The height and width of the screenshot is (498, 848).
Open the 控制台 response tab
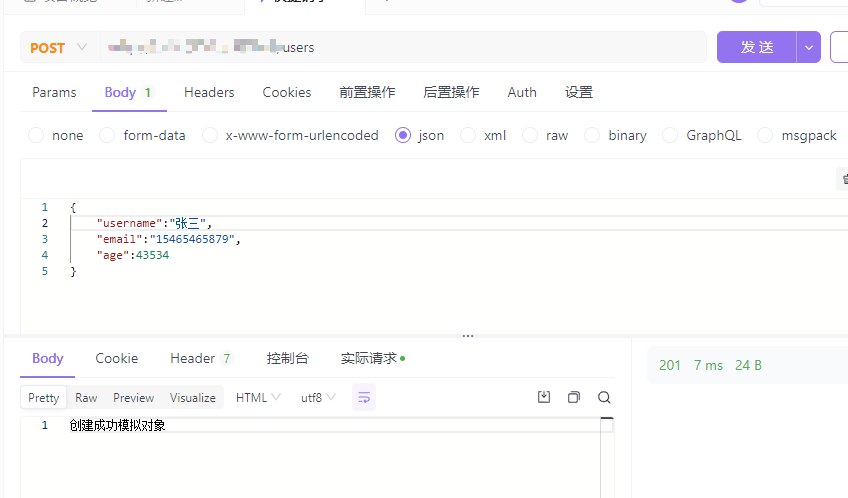[287, 358]
